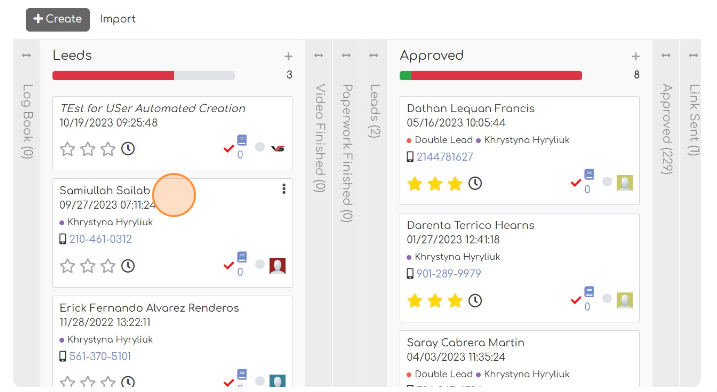Click plus icon in Leeds column header

tap(289, 56)
